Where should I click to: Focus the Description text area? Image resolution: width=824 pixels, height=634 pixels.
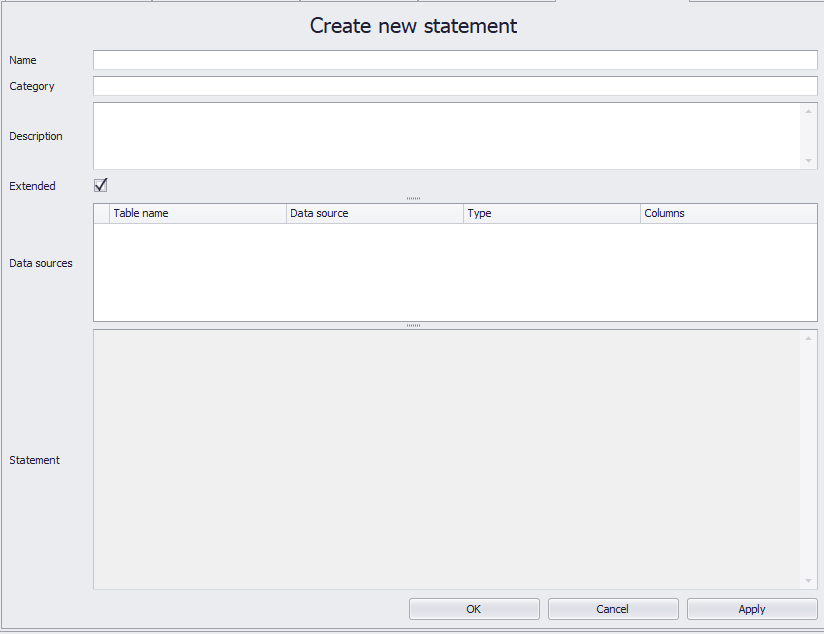point(447,136)
